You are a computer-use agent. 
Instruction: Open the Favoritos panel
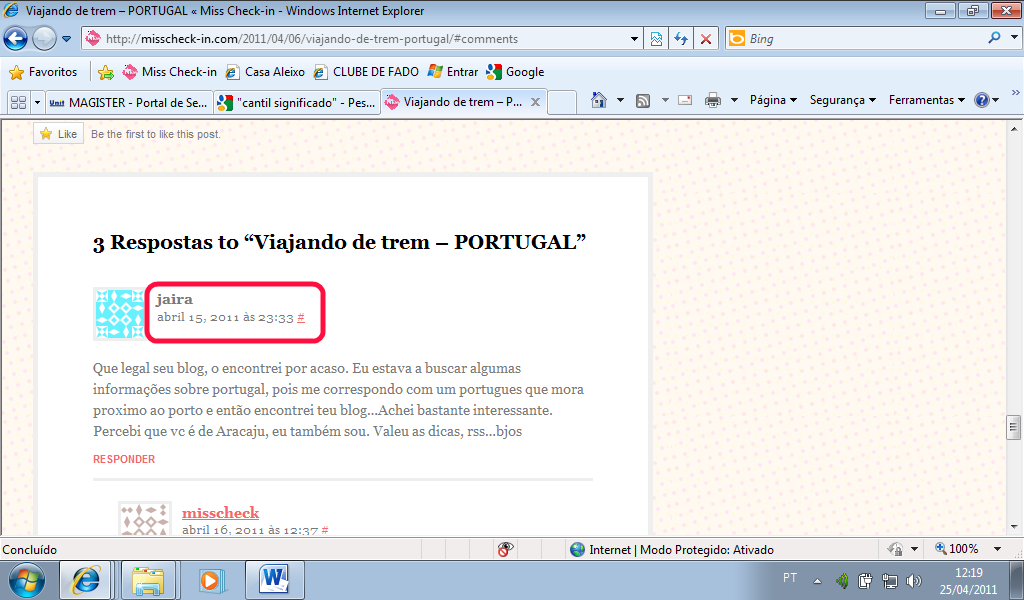[43, 72]
